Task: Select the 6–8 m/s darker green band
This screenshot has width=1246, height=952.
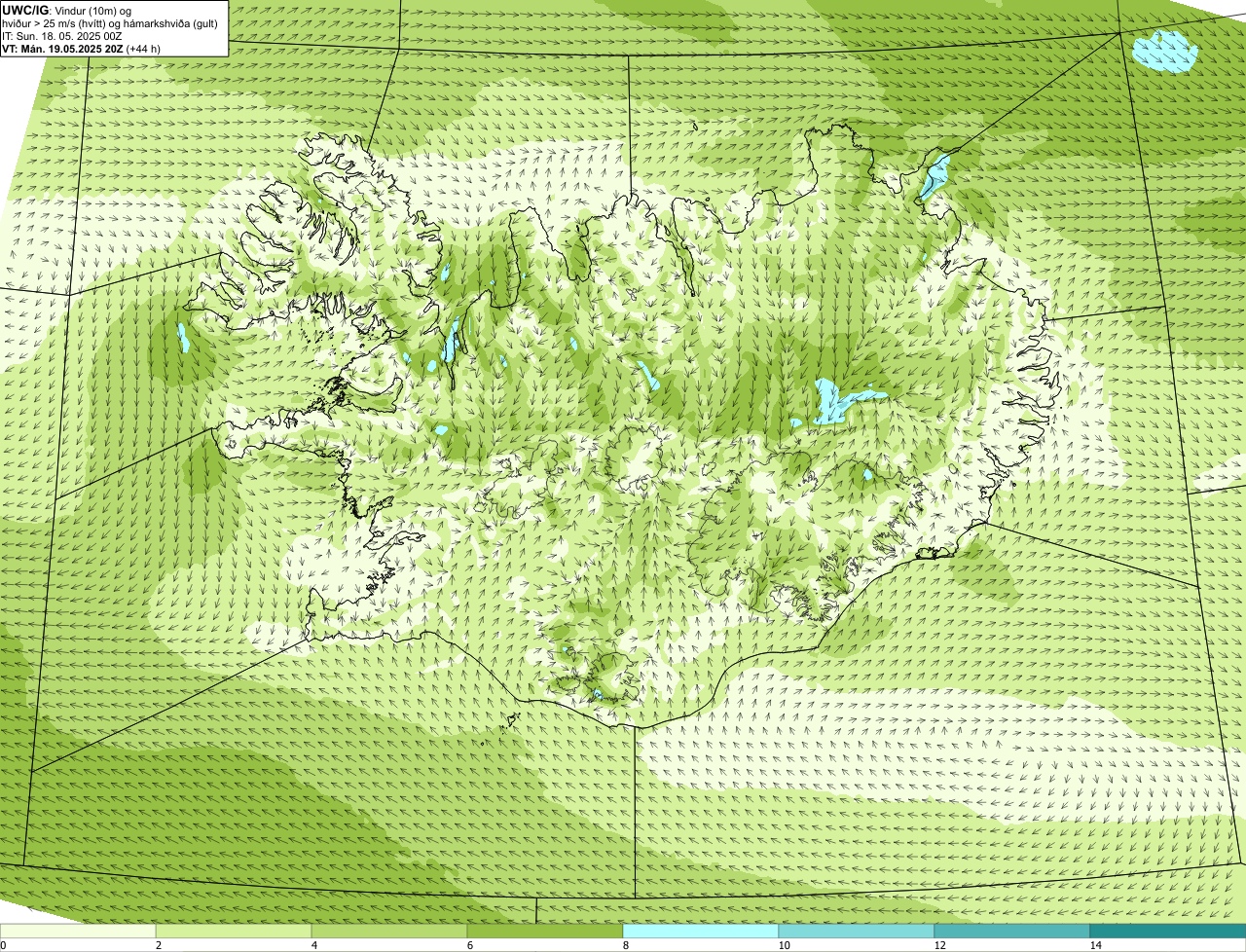Action: pos(545,931)
